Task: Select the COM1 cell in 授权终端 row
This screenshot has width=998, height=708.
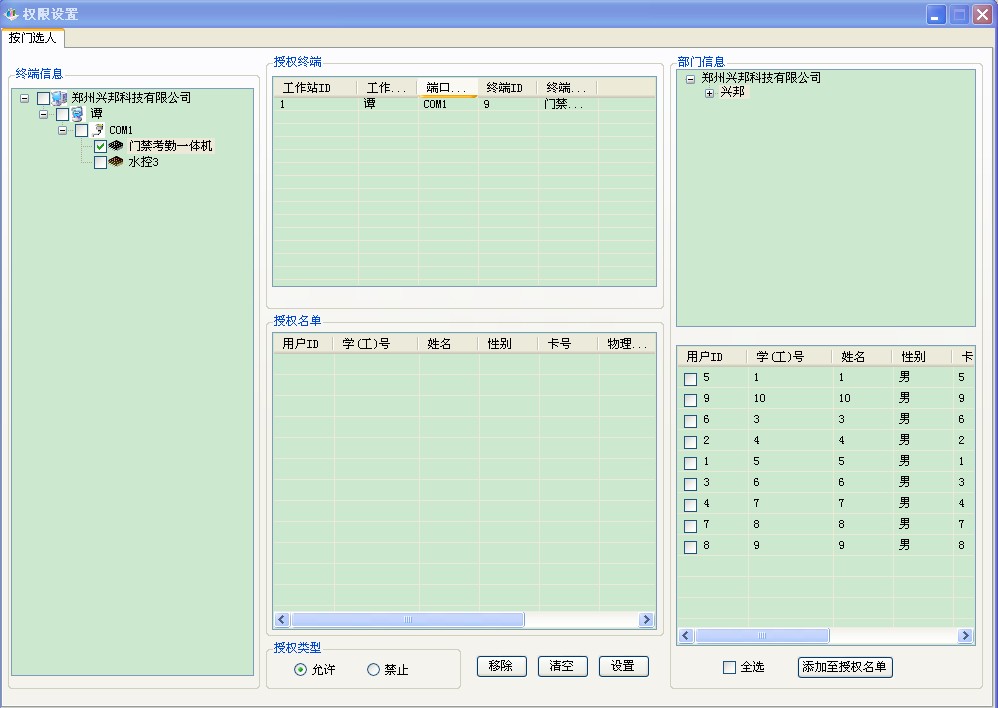Action: coord(447,104)
